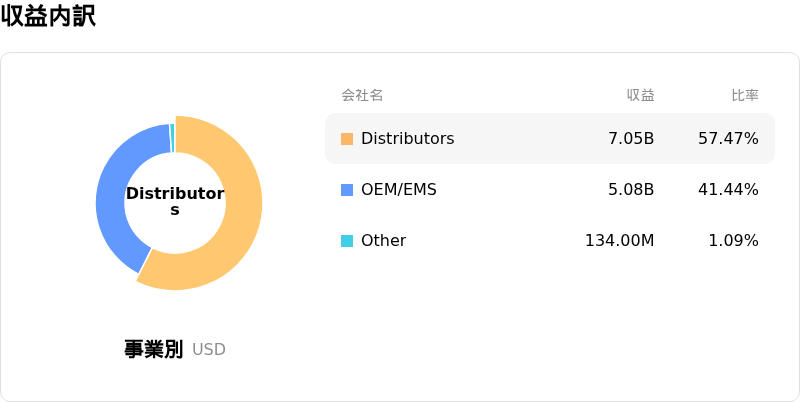
Task: Click the 7.05B revenue value
Action: pos(631,139)
